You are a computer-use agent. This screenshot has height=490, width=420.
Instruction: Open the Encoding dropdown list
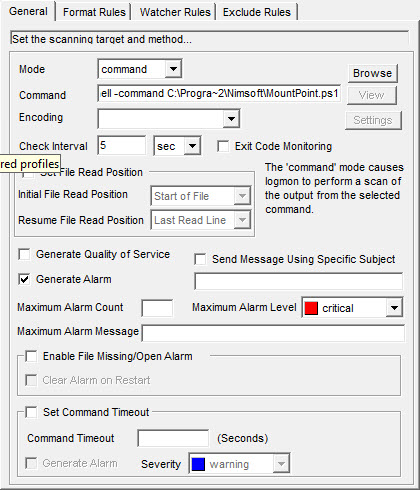pos(231,119)
